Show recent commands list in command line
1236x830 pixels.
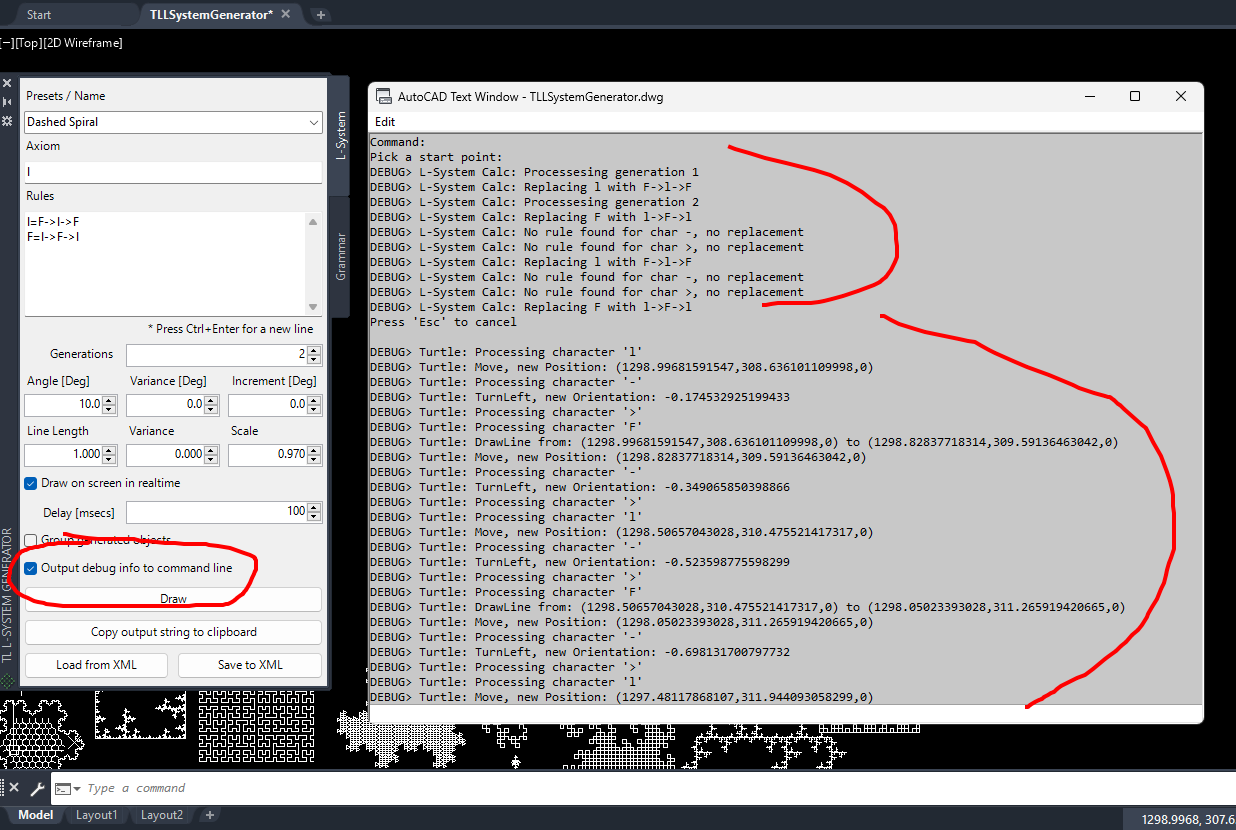point(68,788)
